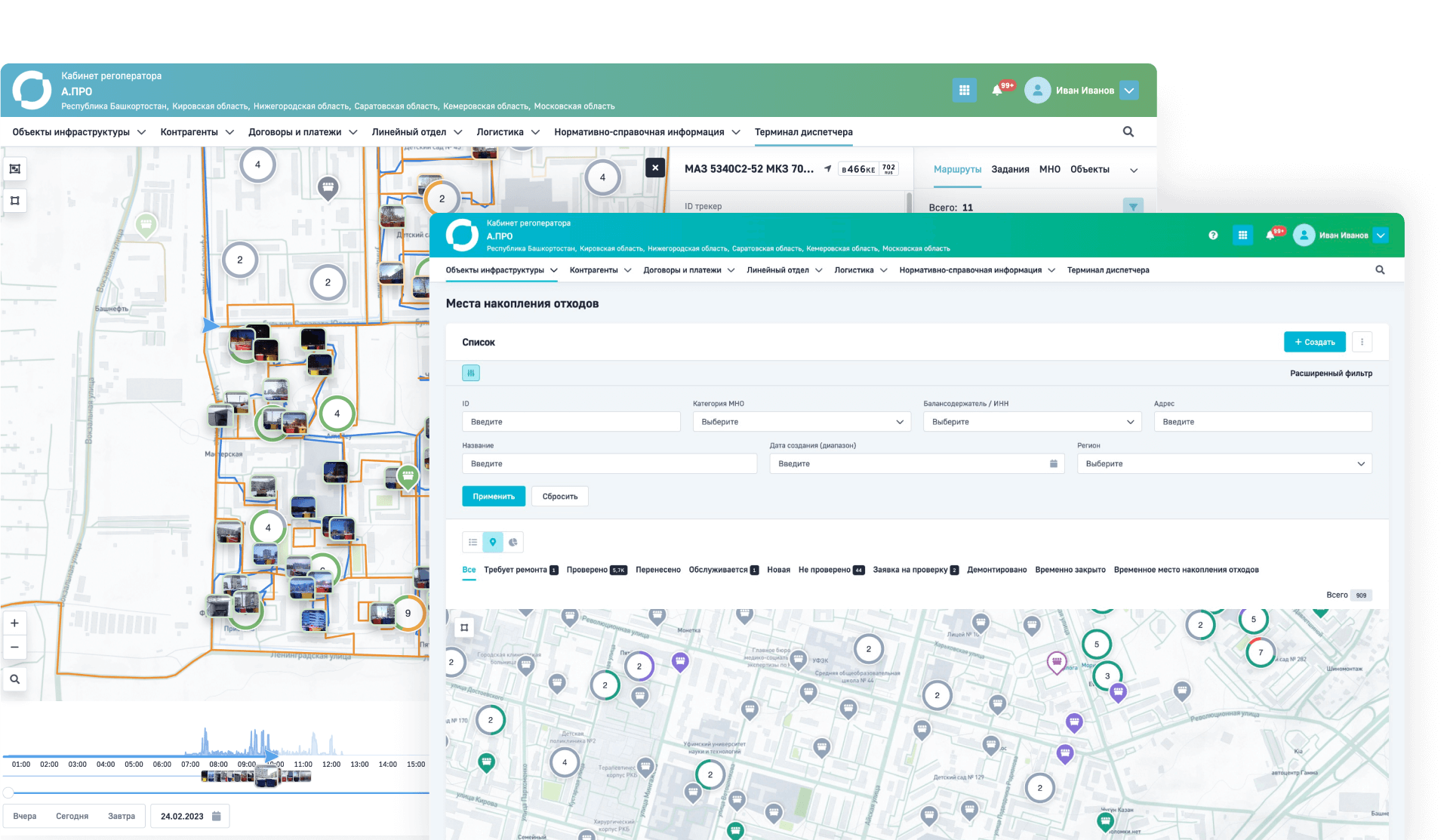Open the Категория МНО dropdown
The image size is (1450, 840).
[x=801, y=422]
